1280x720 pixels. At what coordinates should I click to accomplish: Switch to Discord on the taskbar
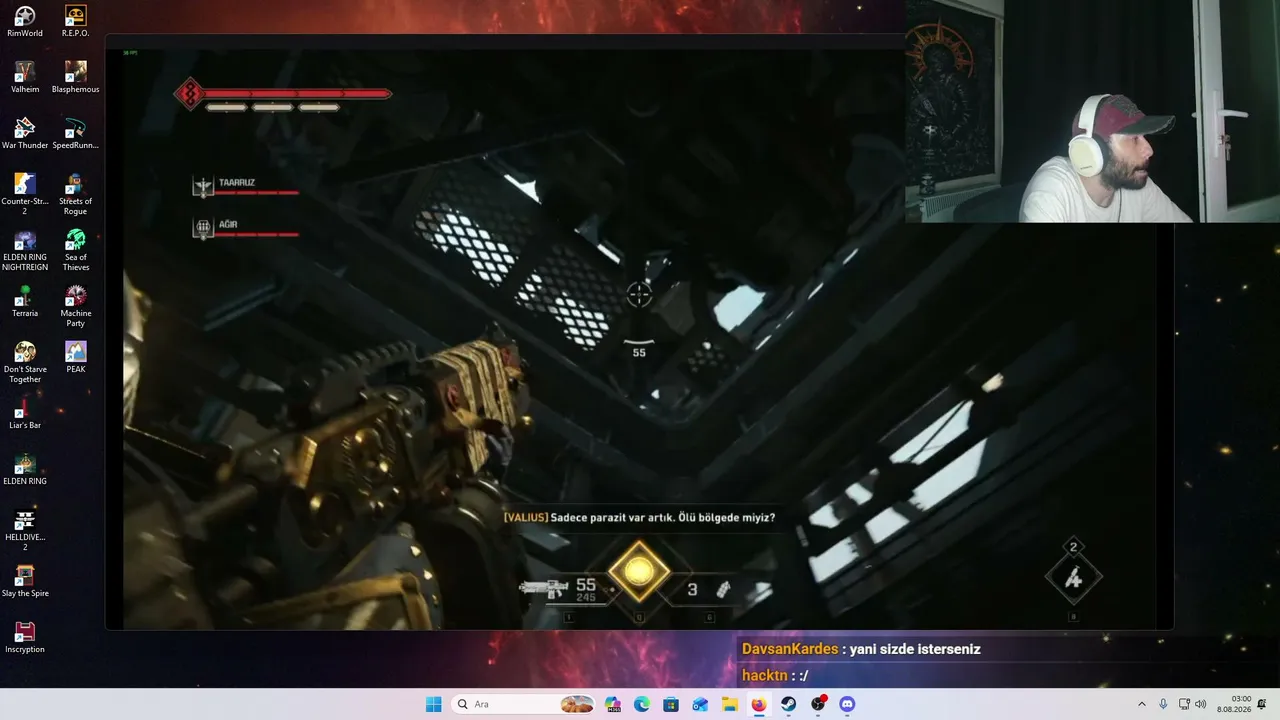847,704
